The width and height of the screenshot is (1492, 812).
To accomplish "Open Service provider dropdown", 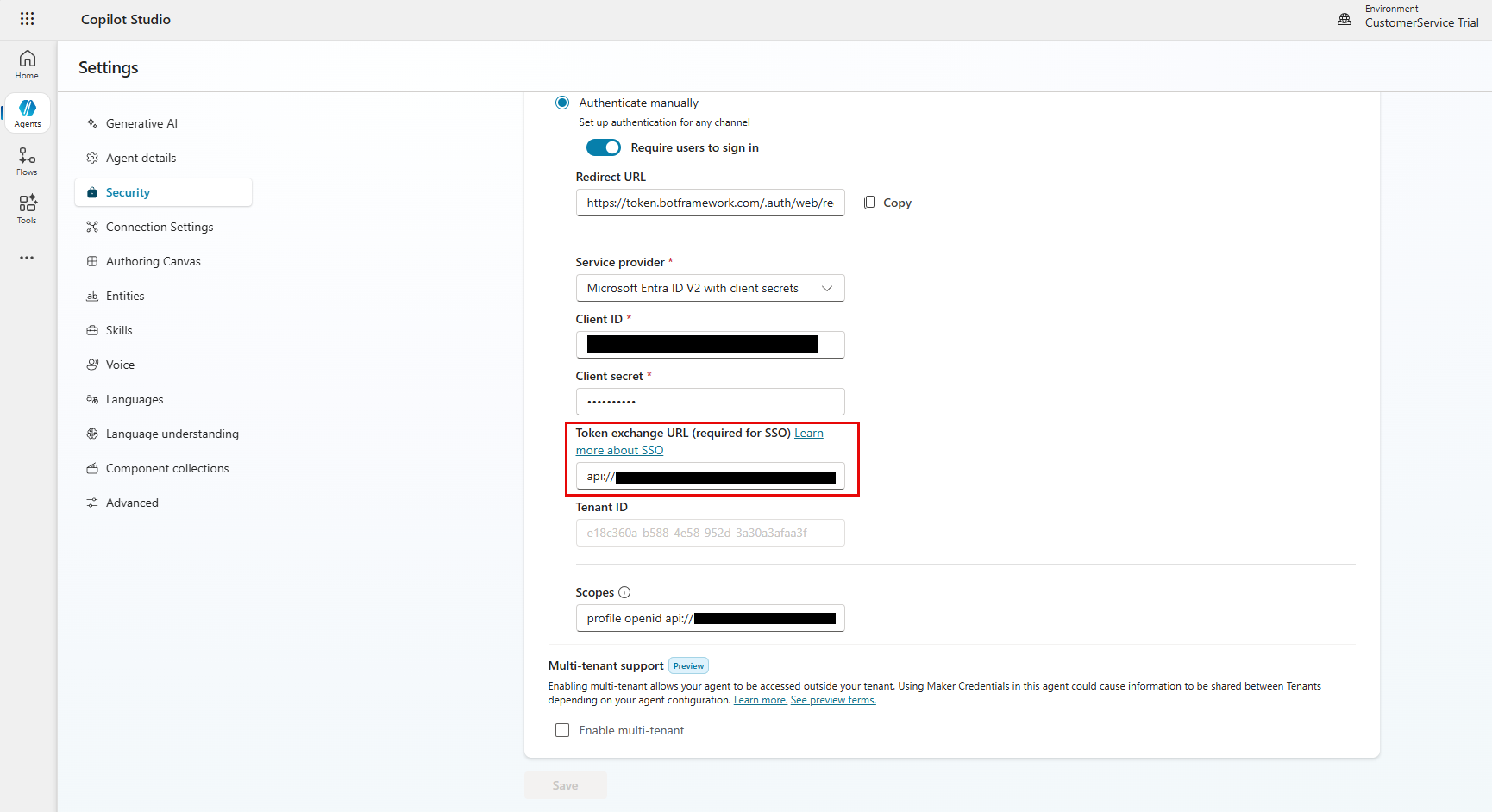I will click(710, 288).
